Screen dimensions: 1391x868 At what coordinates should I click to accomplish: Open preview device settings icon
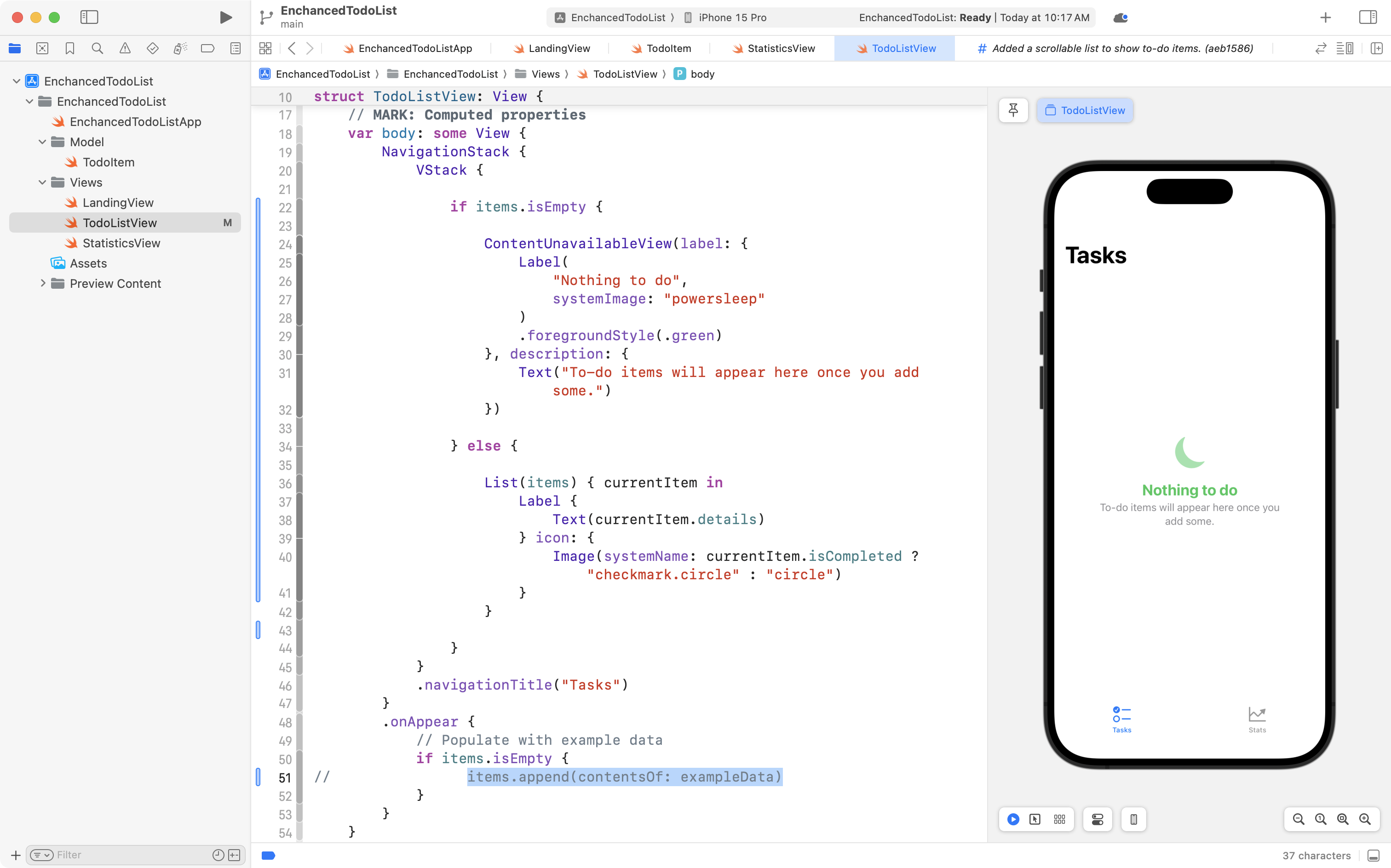tap(1098, 819)
